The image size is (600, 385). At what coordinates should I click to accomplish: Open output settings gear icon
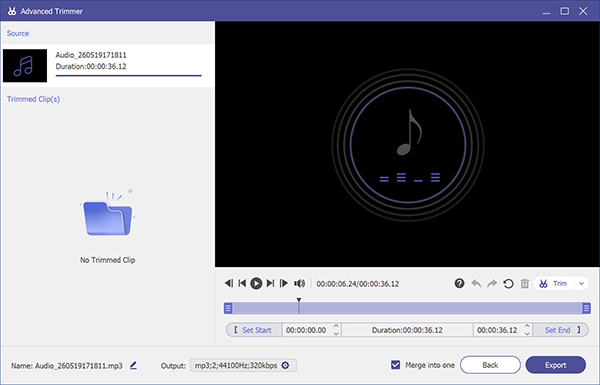285,365
